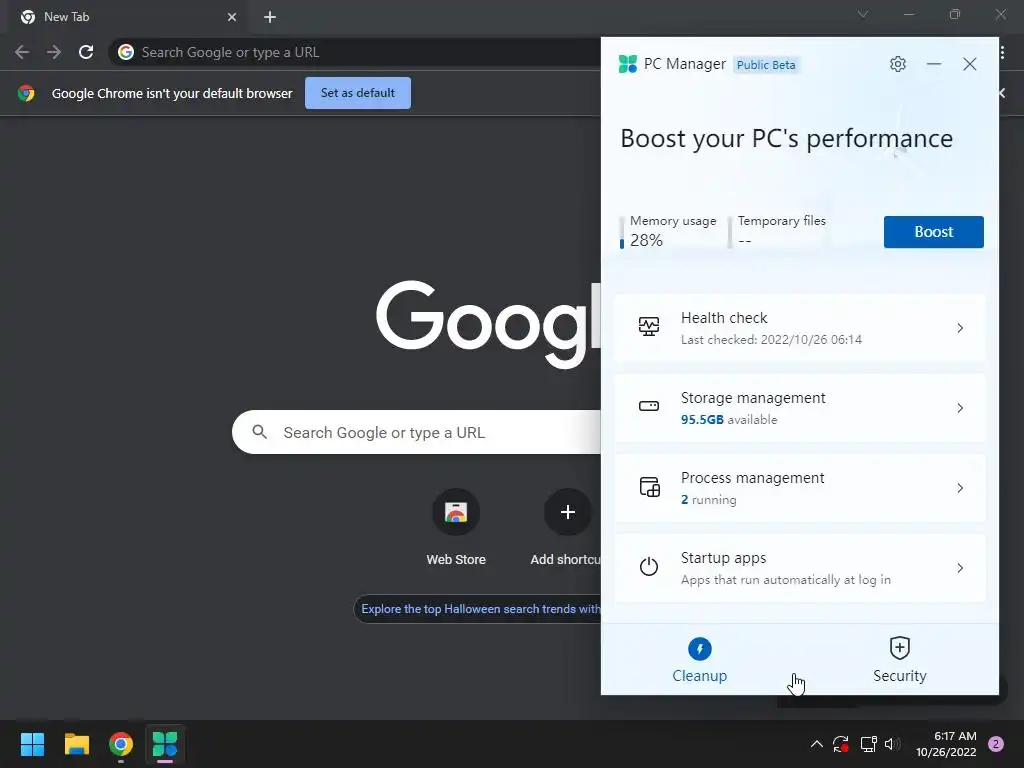Click the Memory usage bar indicator
Image resolution: width=1024 pixels, height=768 pixels.
(x=622, y=232)
